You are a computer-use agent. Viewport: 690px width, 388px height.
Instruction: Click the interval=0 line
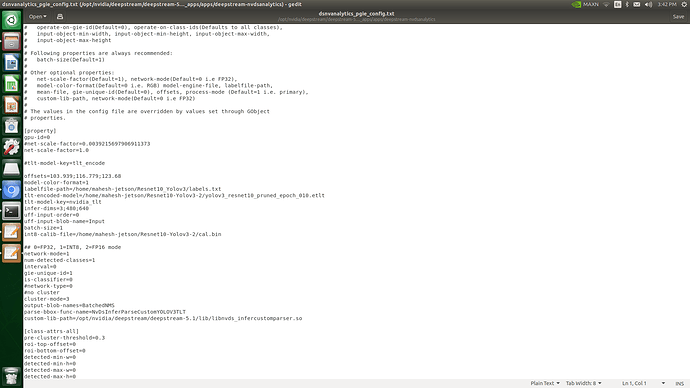[40, 267]
